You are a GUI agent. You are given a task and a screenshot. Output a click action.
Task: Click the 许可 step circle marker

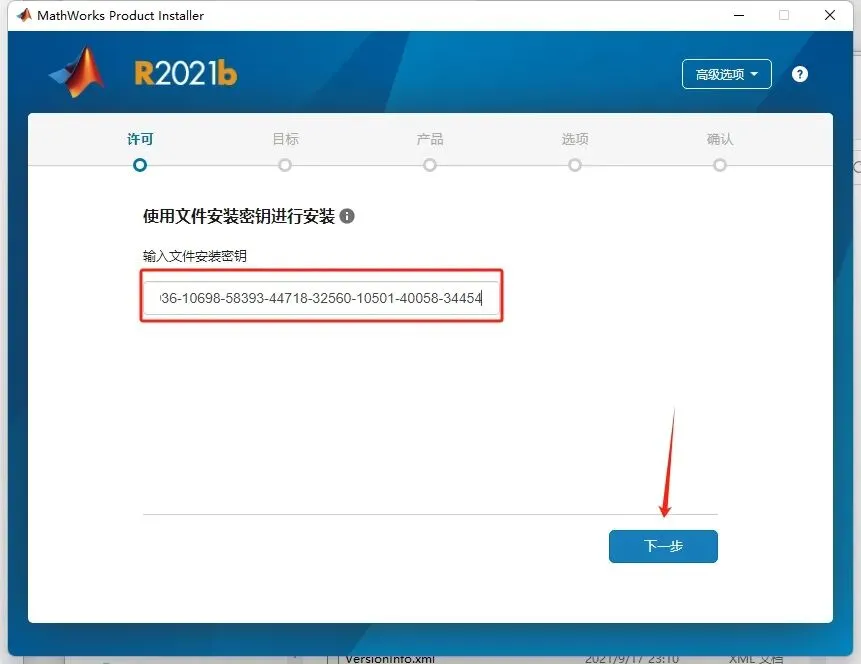point(140,165)
